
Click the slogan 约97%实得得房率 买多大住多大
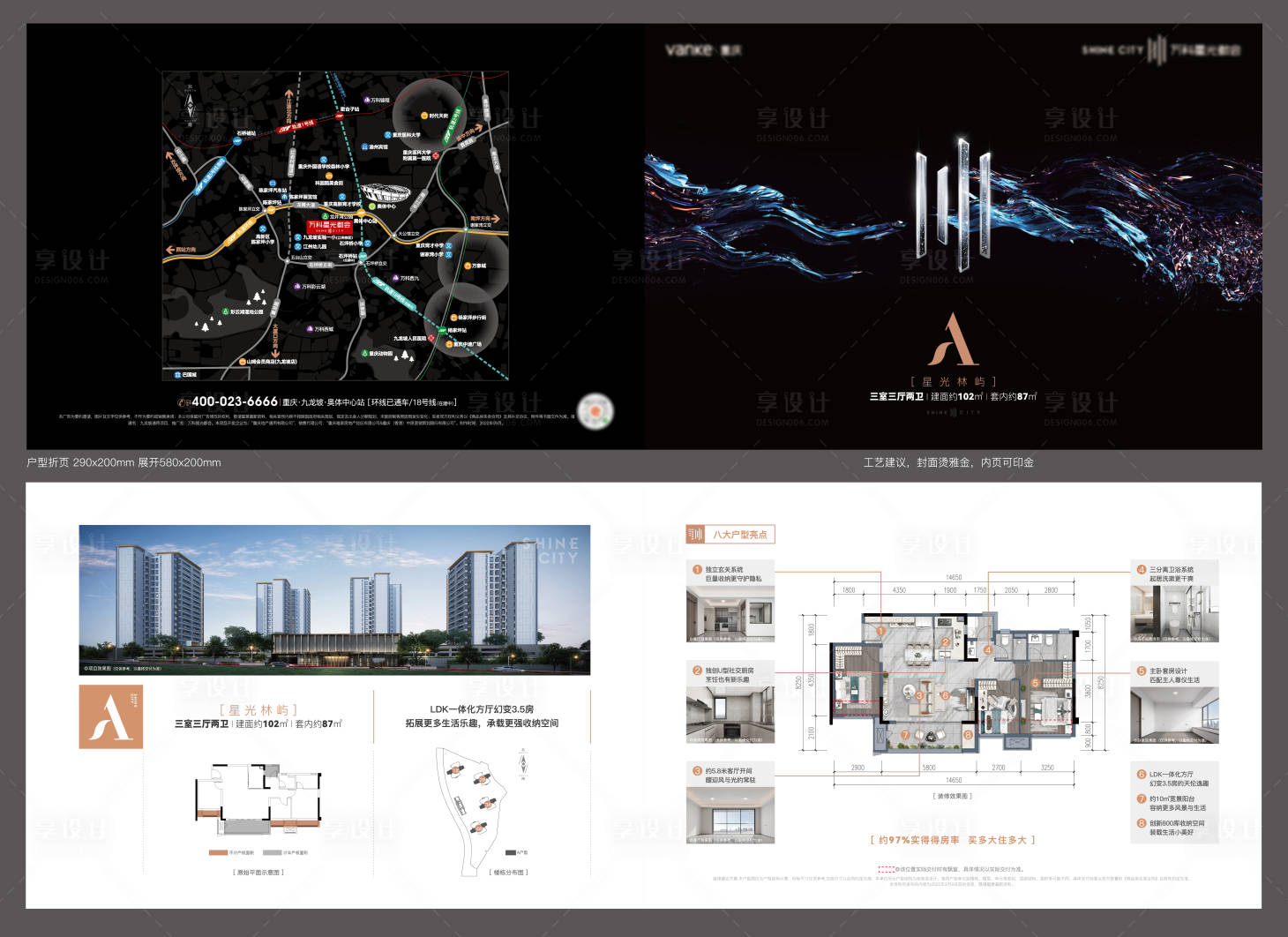(953, 840)
